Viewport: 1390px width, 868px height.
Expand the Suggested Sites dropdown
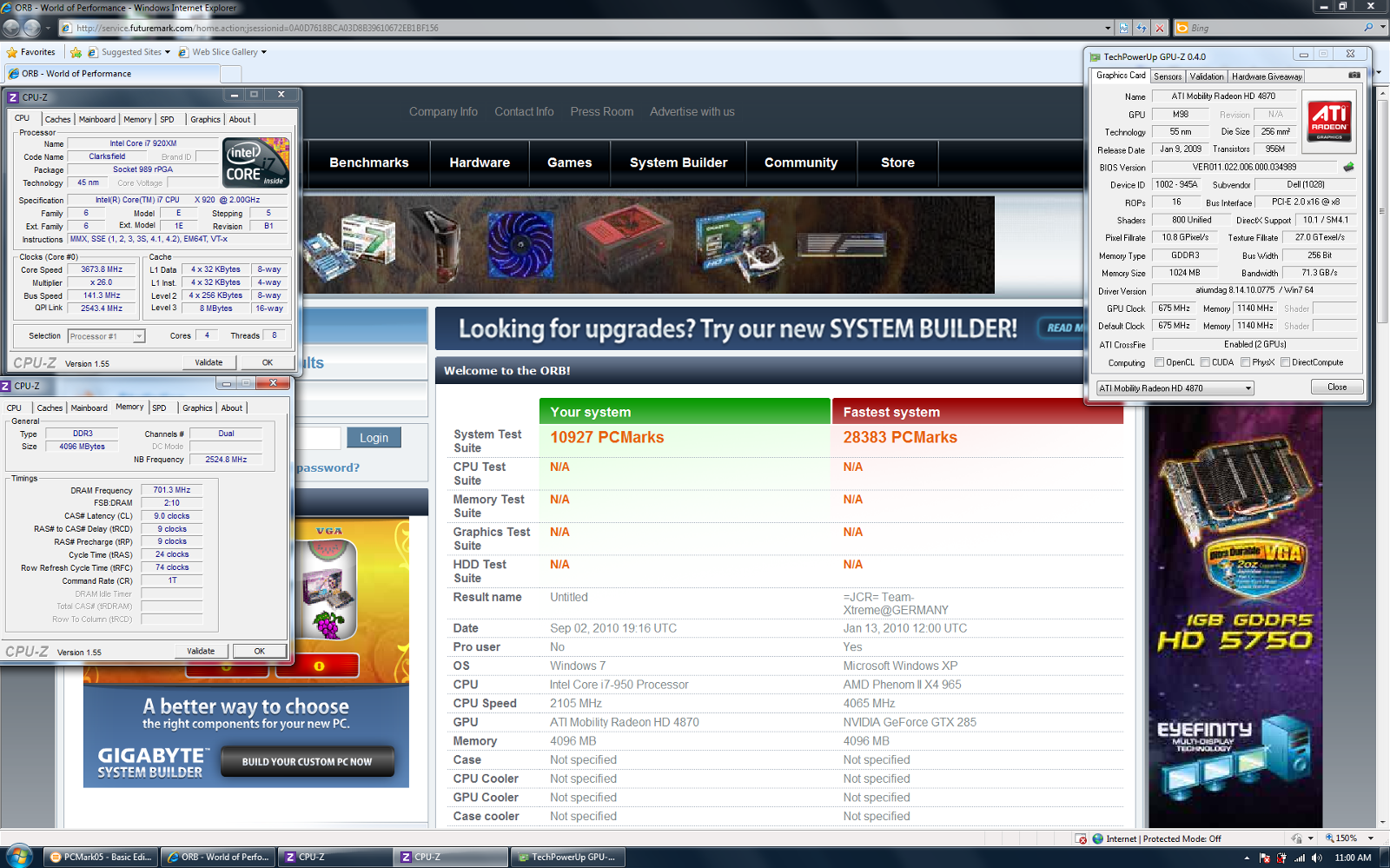point(168,52)
